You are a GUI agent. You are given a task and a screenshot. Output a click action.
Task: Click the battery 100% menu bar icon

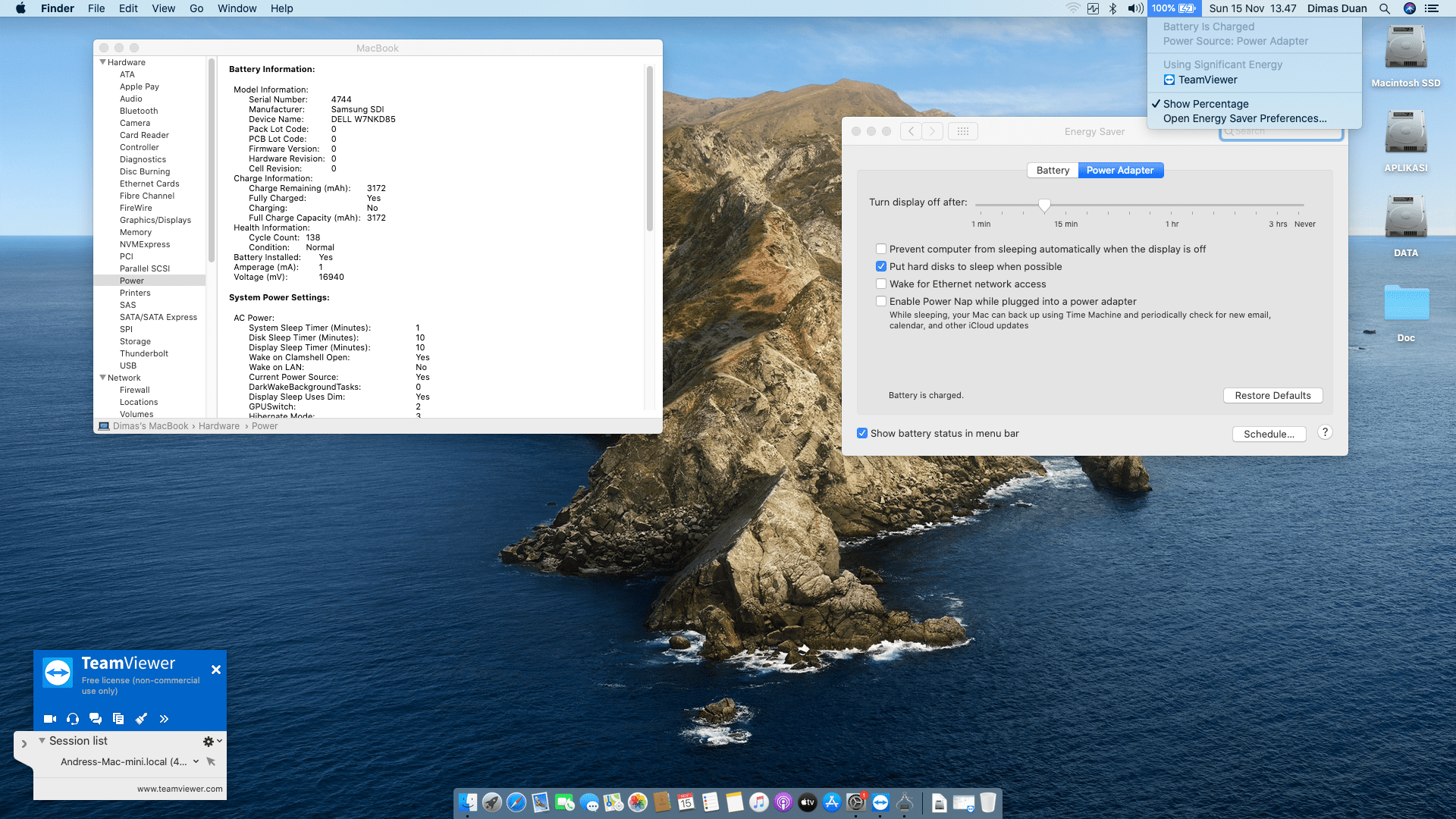coord(1174,8)
